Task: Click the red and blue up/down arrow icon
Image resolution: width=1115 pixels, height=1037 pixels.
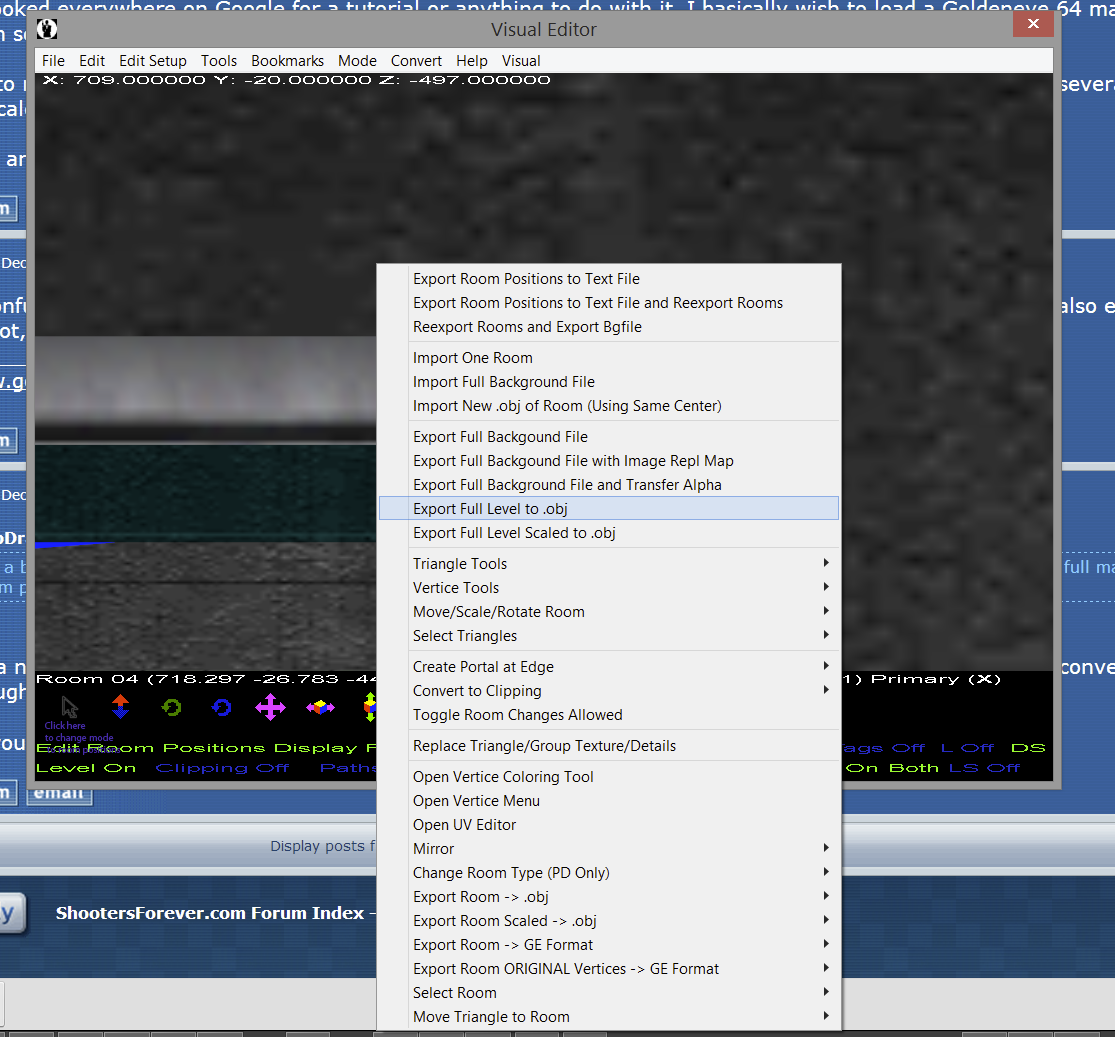Action: click(x=120, y=707)
